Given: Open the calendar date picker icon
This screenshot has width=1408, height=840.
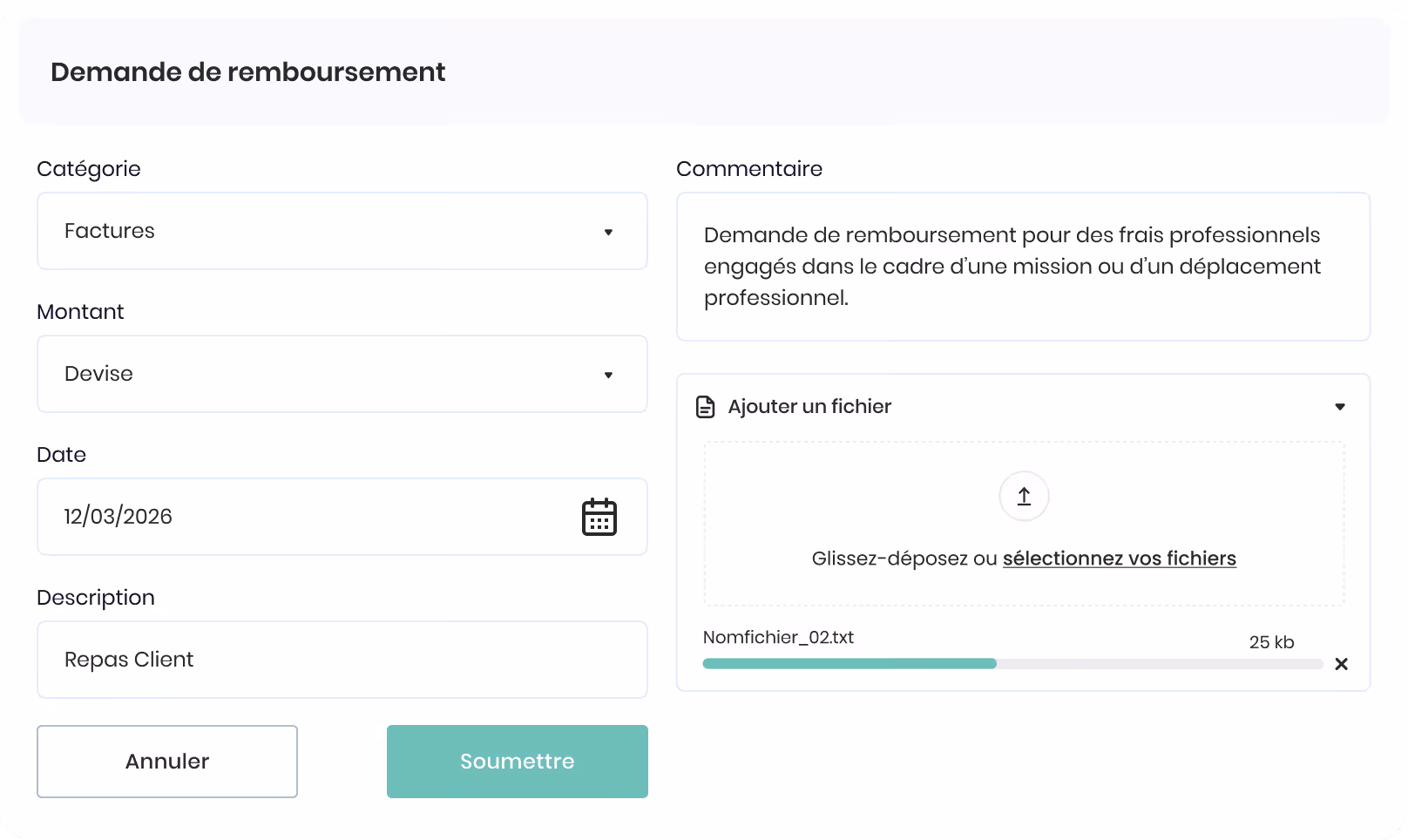Looking at the screenshot, I should [599, 517].
